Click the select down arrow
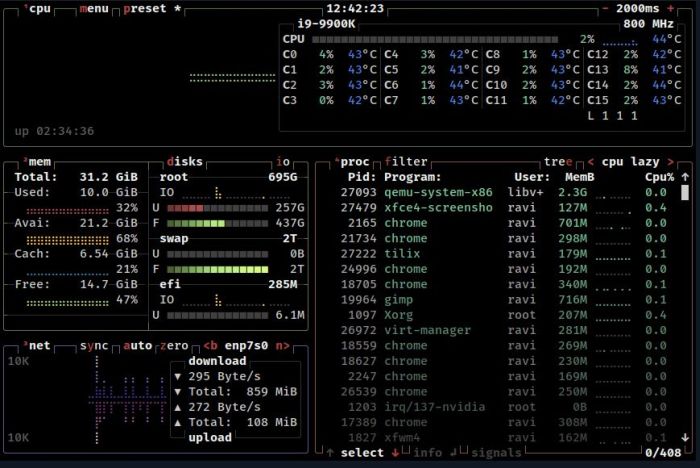 click(395, 452)
